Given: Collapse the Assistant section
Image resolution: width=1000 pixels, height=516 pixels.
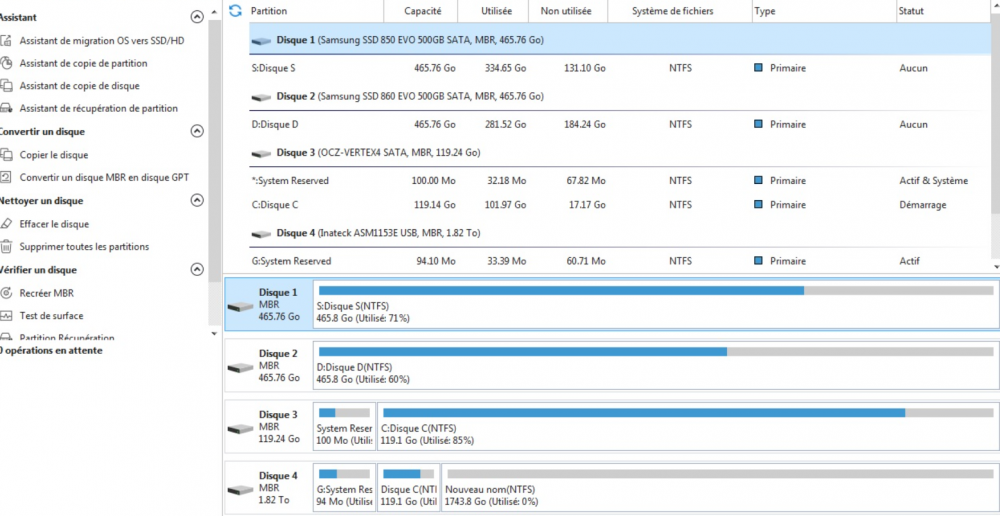Looking at the screenshot, I should [197, 17].
